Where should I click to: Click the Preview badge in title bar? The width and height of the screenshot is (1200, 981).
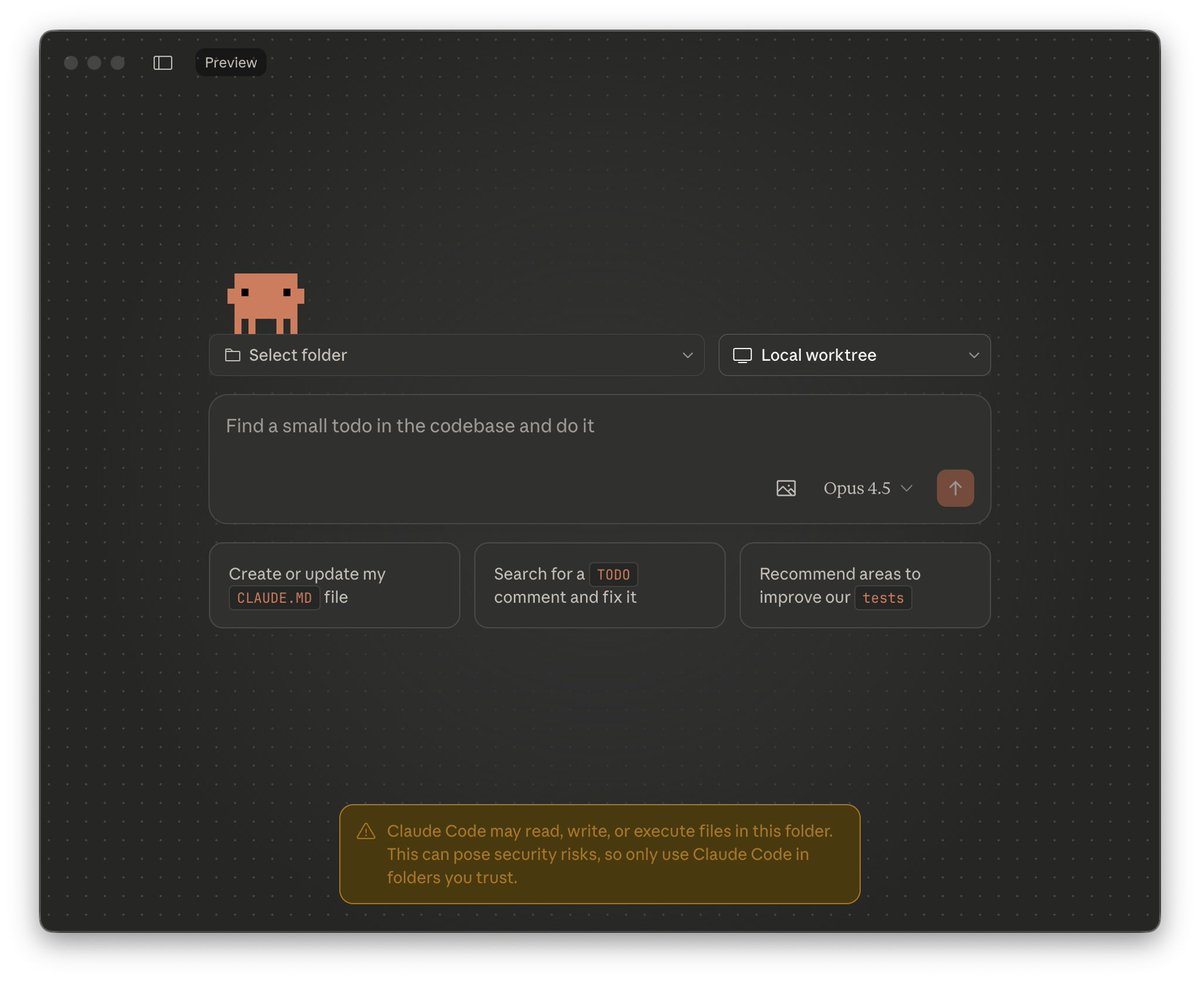click(x=231, y=63)
